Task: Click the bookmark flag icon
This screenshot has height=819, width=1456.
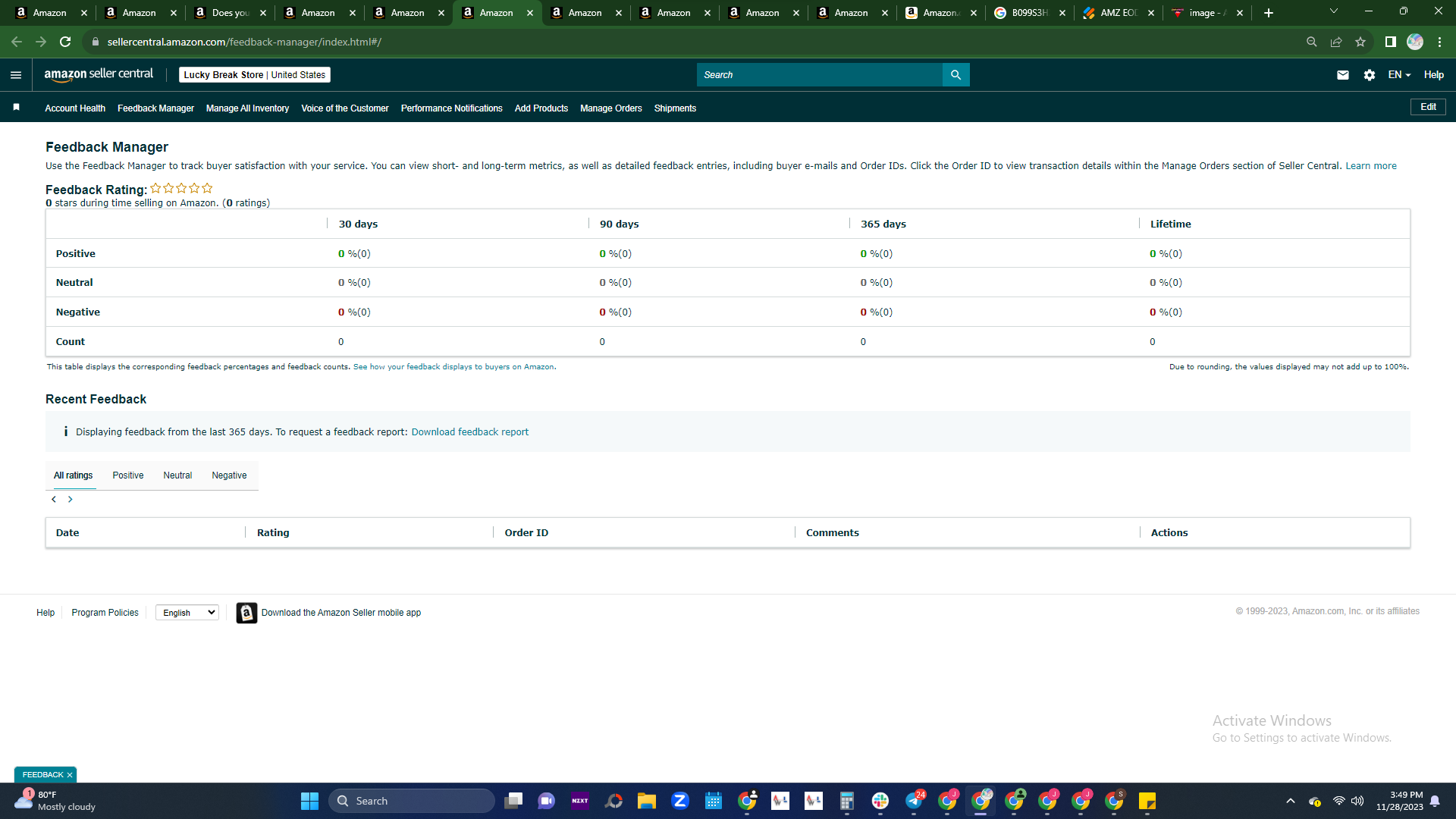Action: click(16, 108)
